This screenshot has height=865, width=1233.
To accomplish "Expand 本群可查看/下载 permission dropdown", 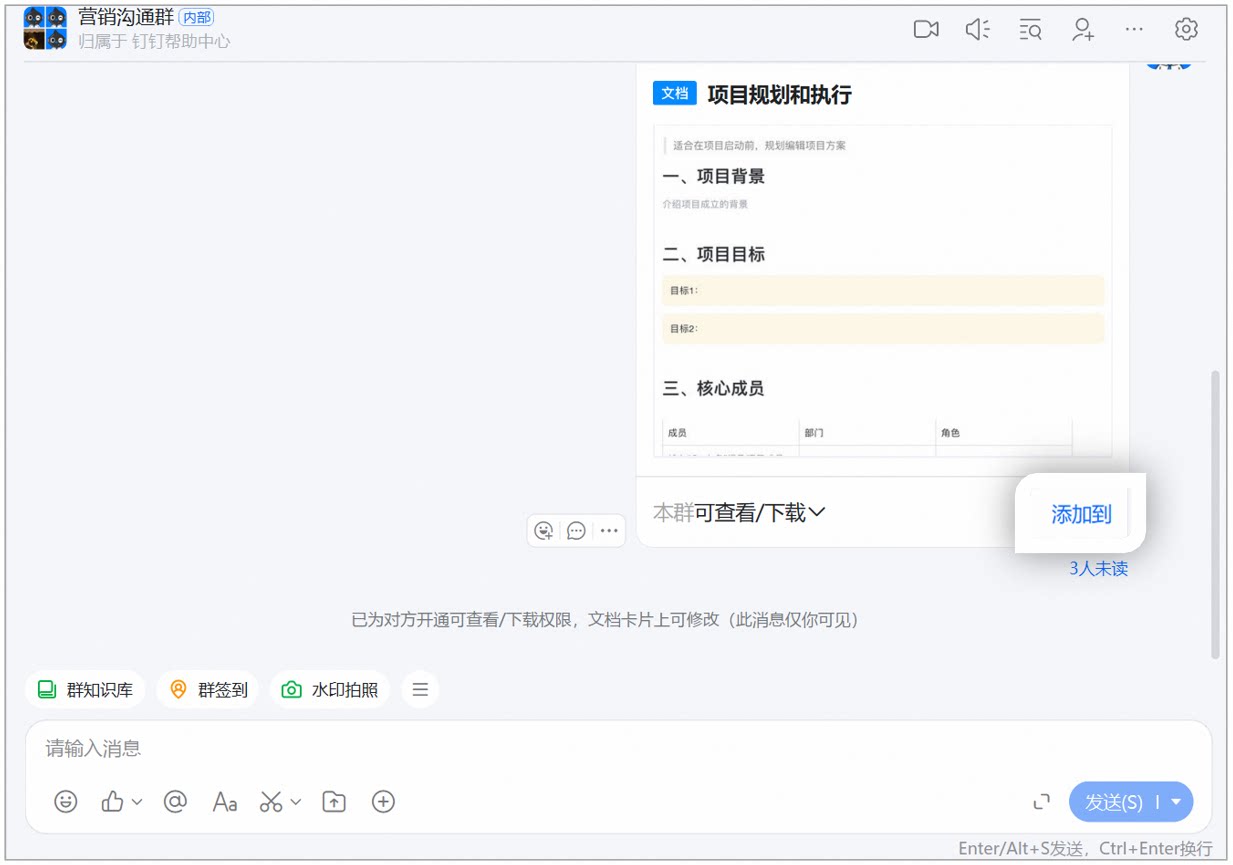I will pyautogui.click(x=739, y=513).
